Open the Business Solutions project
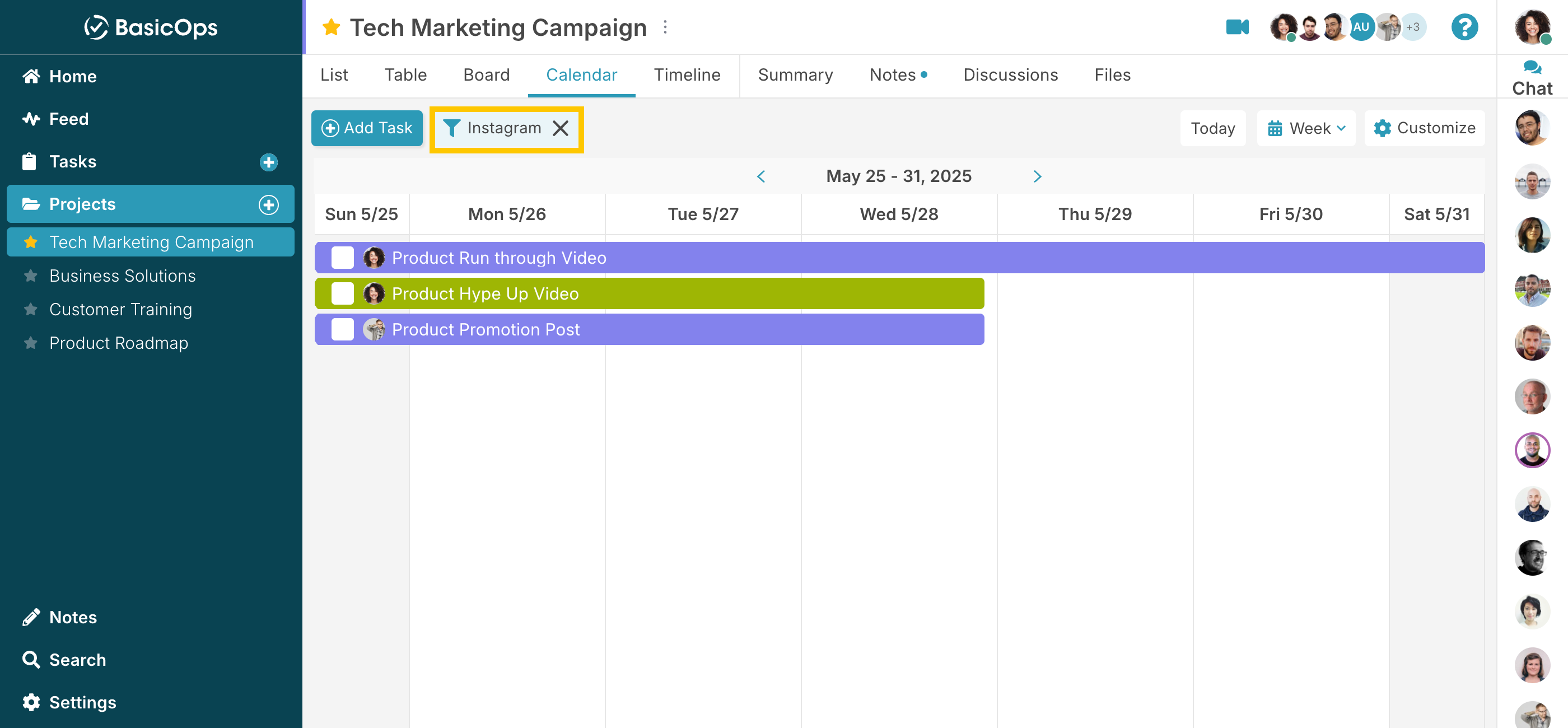This screenshot has width=1568, height=728. coord(122,276)
